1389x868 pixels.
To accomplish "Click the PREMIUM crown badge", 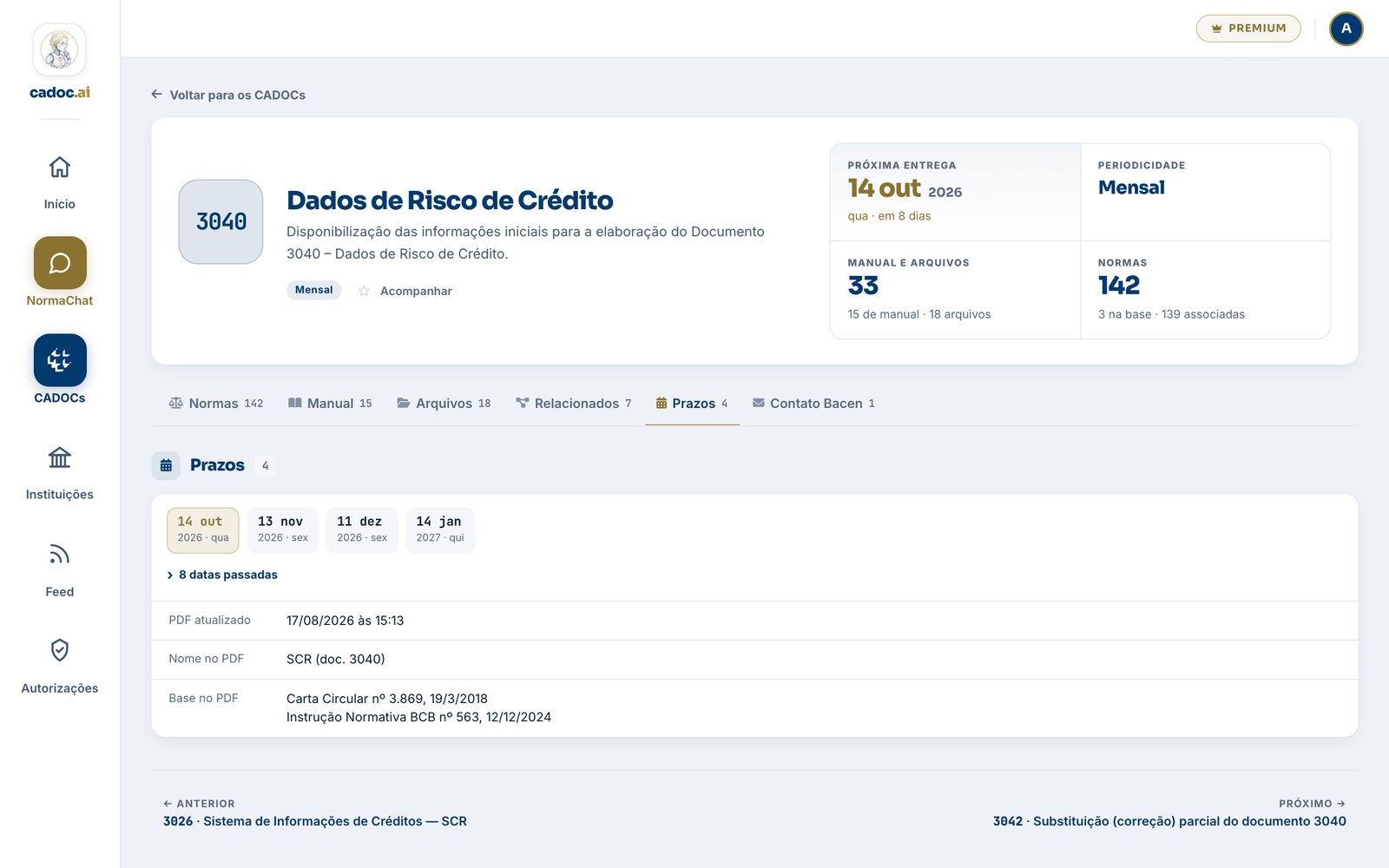I will (x=1248, y=29).
